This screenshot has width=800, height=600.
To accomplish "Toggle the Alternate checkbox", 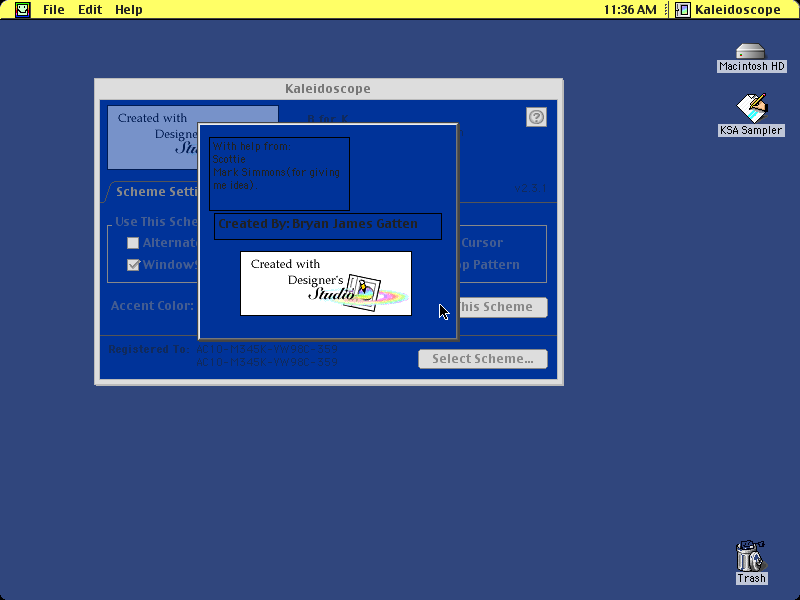I will point(133,243).
